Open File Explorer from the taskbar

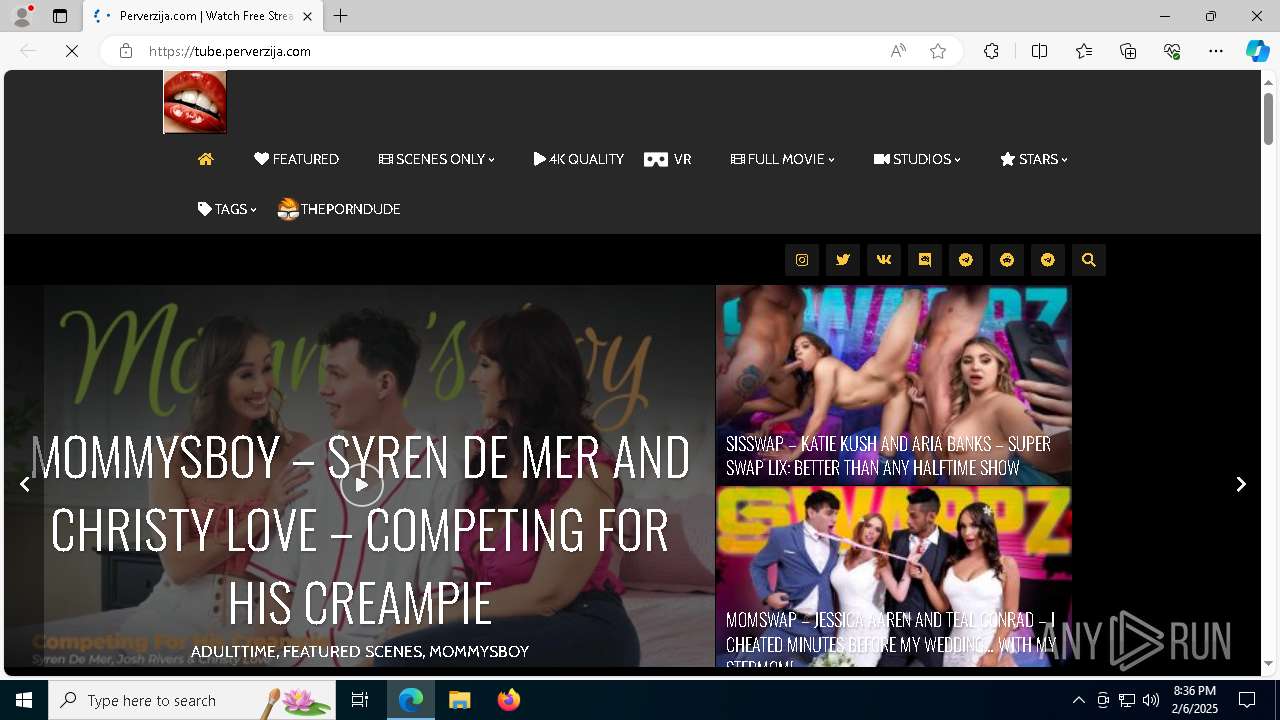[x=460, y=700]
